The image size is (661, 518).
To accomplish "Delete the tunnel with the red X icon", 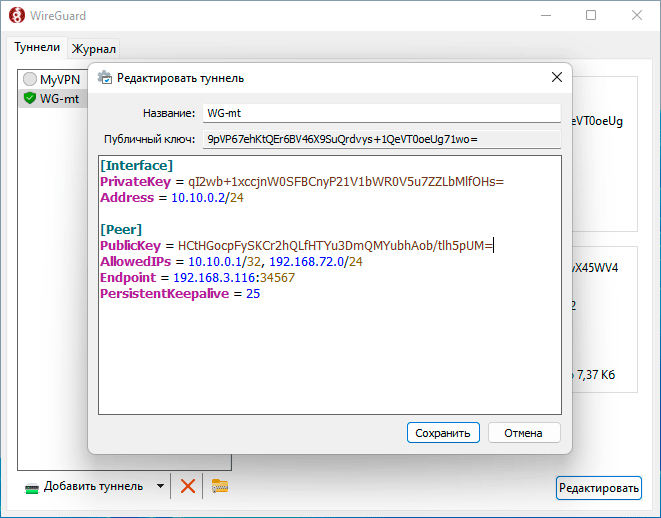I will (187, 487).
